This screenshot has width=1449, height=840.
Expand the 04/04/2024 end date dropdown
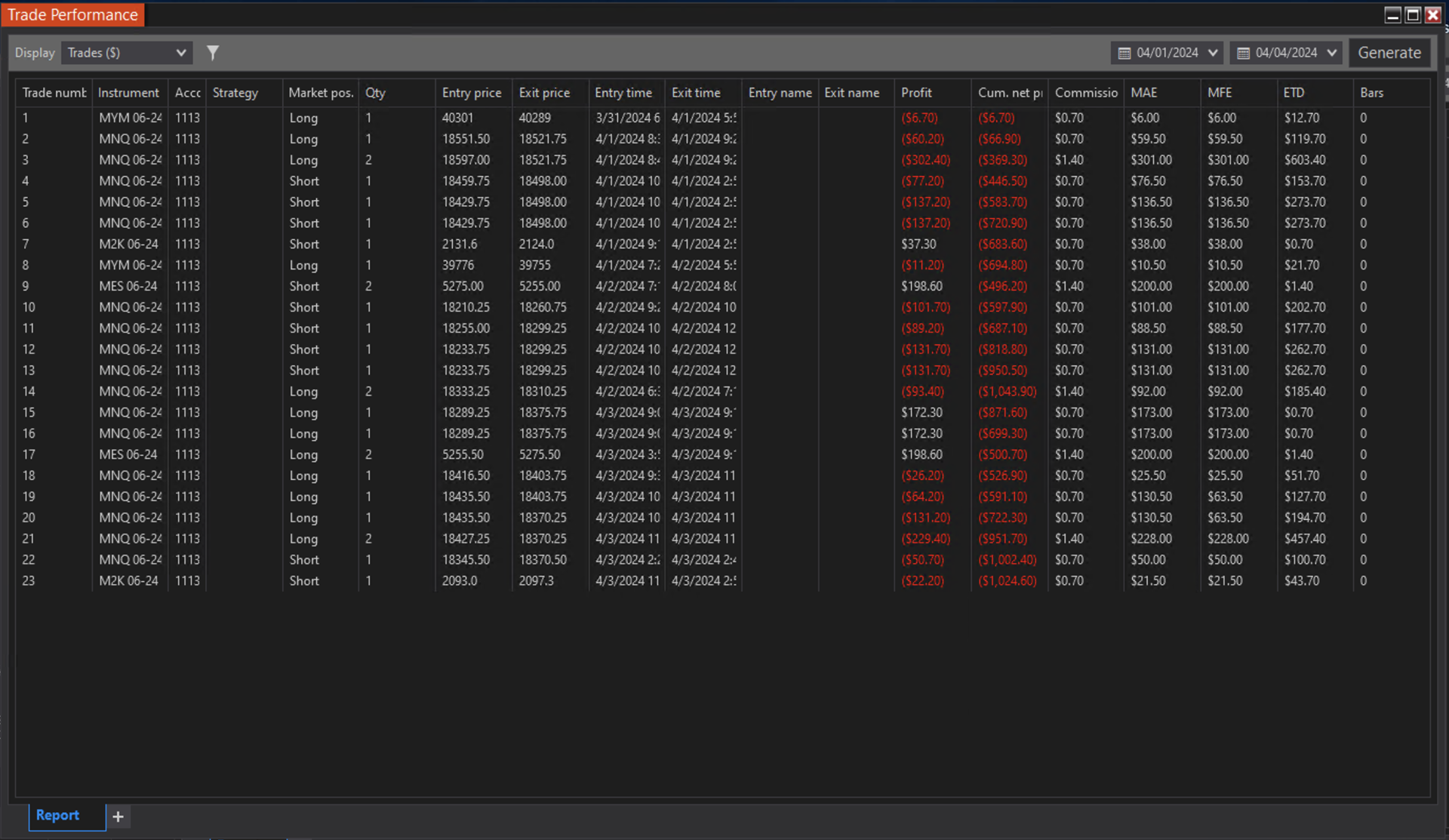point(1331,53)
